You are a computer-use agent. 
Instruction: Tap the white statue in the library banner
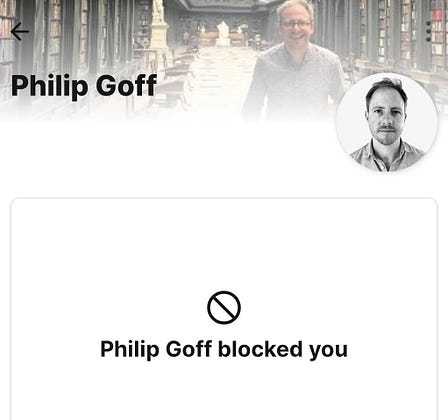(x=223, y=33)
